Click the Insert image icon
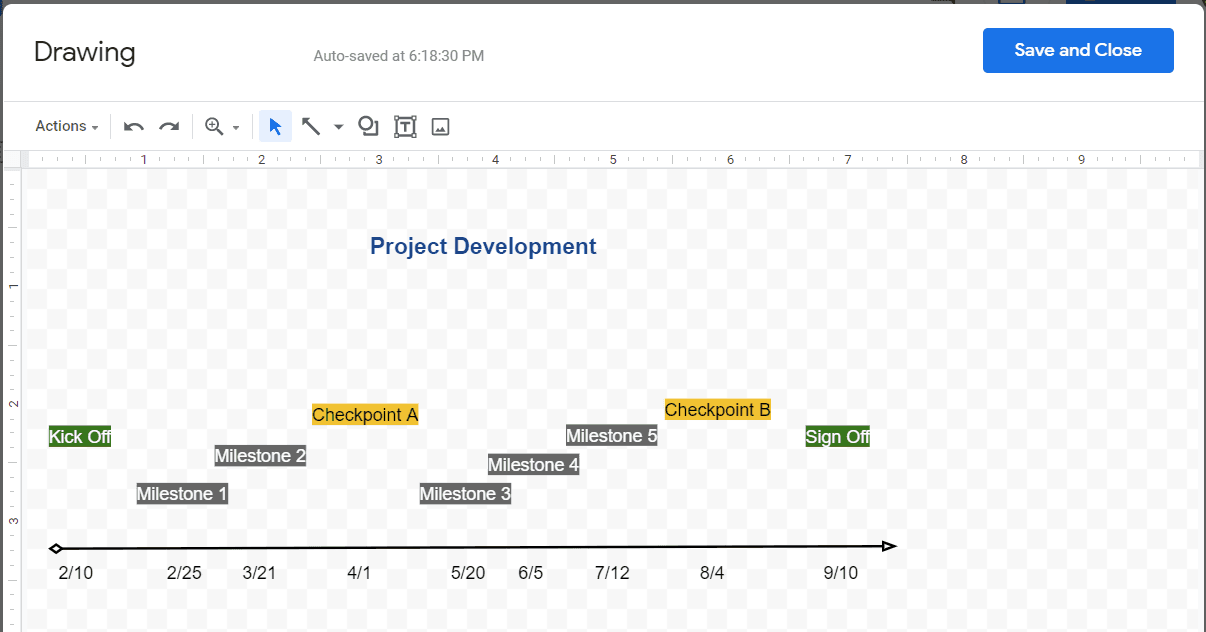The width and height of the screenshot is (1206, 632). click(440, 126)
